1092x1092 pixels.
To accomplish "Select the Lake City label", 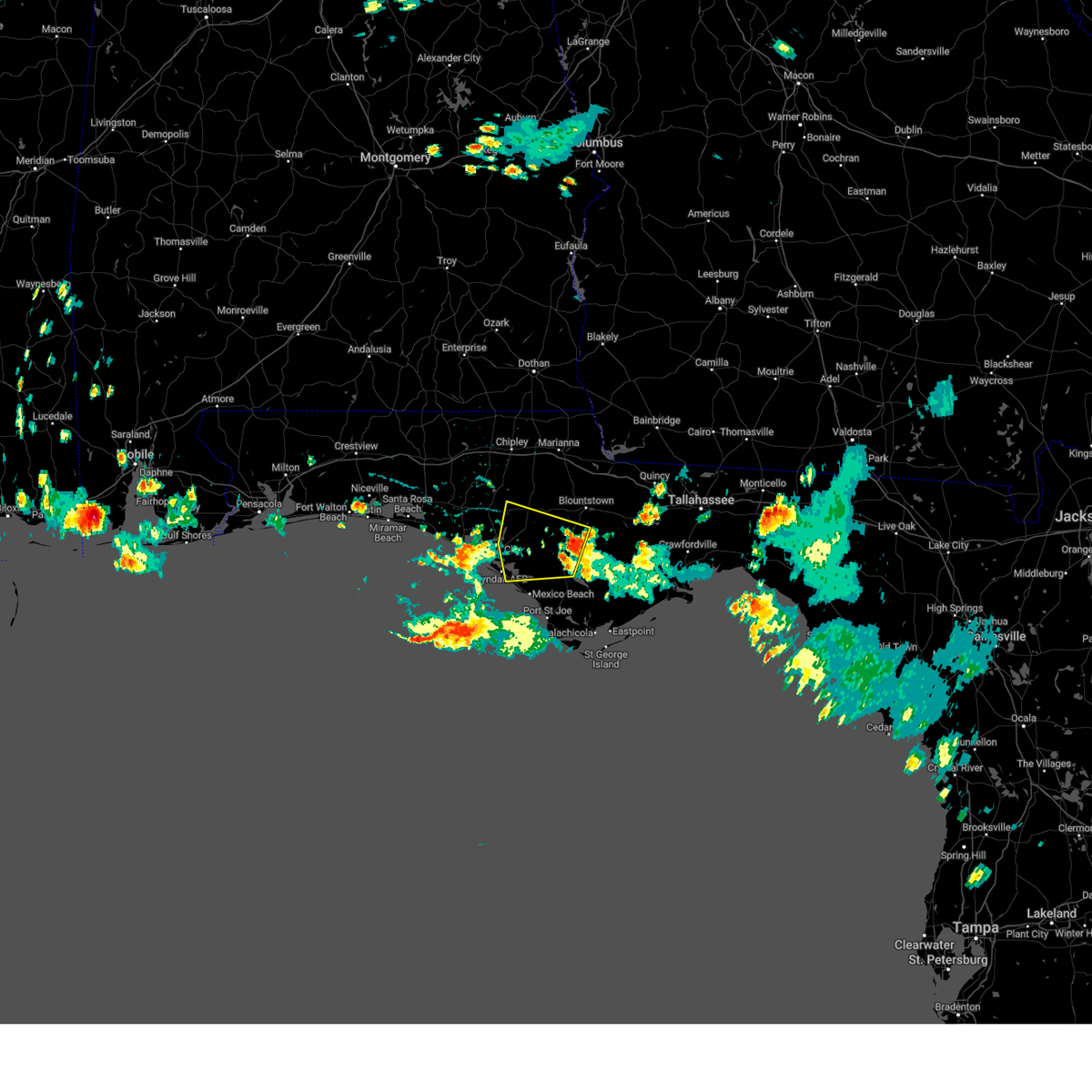I will click(948, 545).
